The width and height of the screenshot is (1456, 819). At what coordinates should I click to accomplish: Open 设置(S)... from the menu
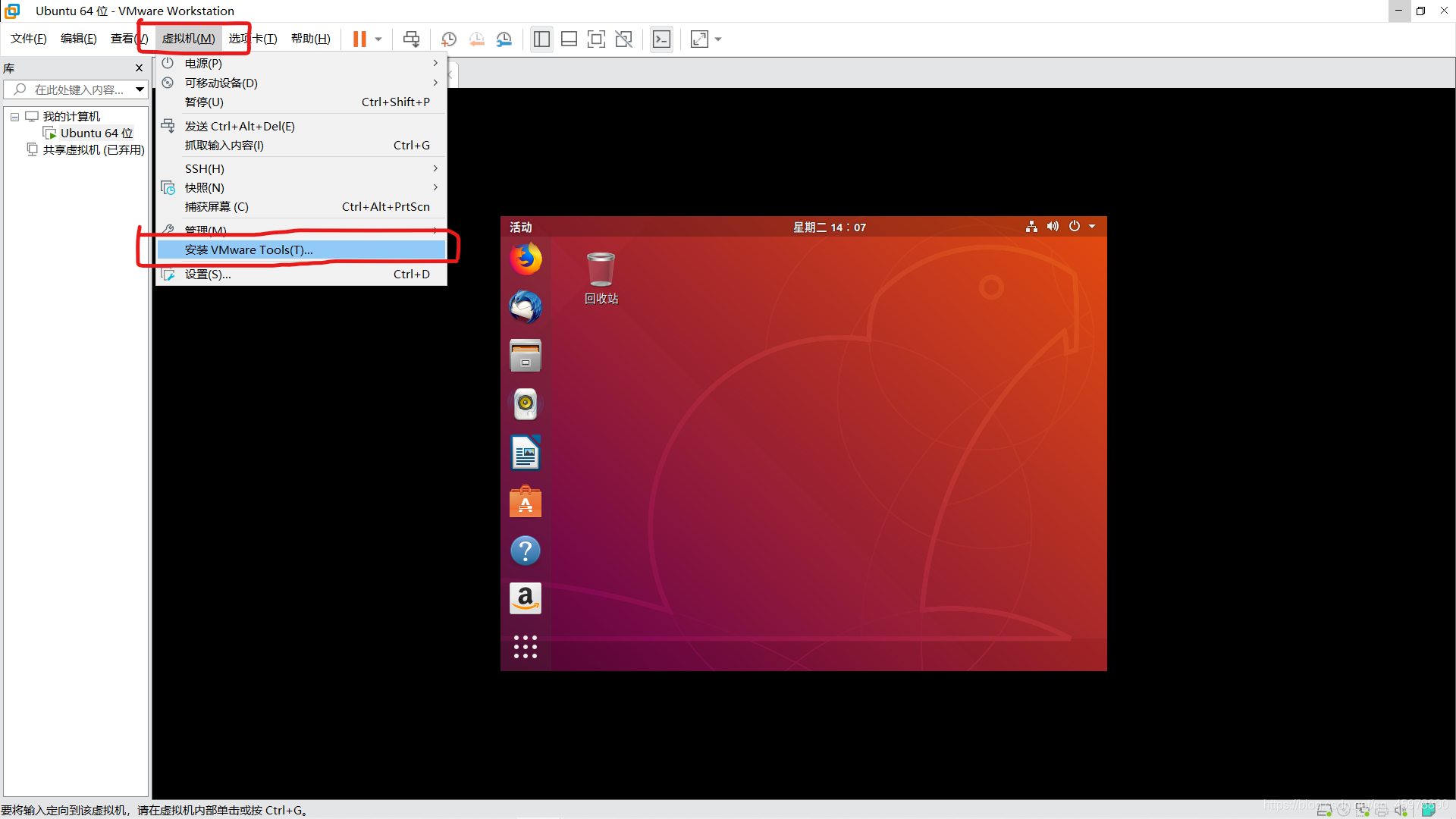301,274
